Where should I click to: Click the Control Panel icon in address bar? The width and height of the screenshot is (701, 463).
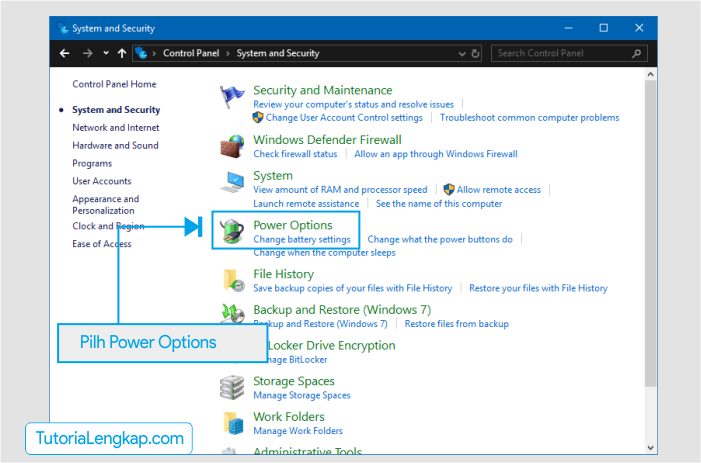[141, 53]
